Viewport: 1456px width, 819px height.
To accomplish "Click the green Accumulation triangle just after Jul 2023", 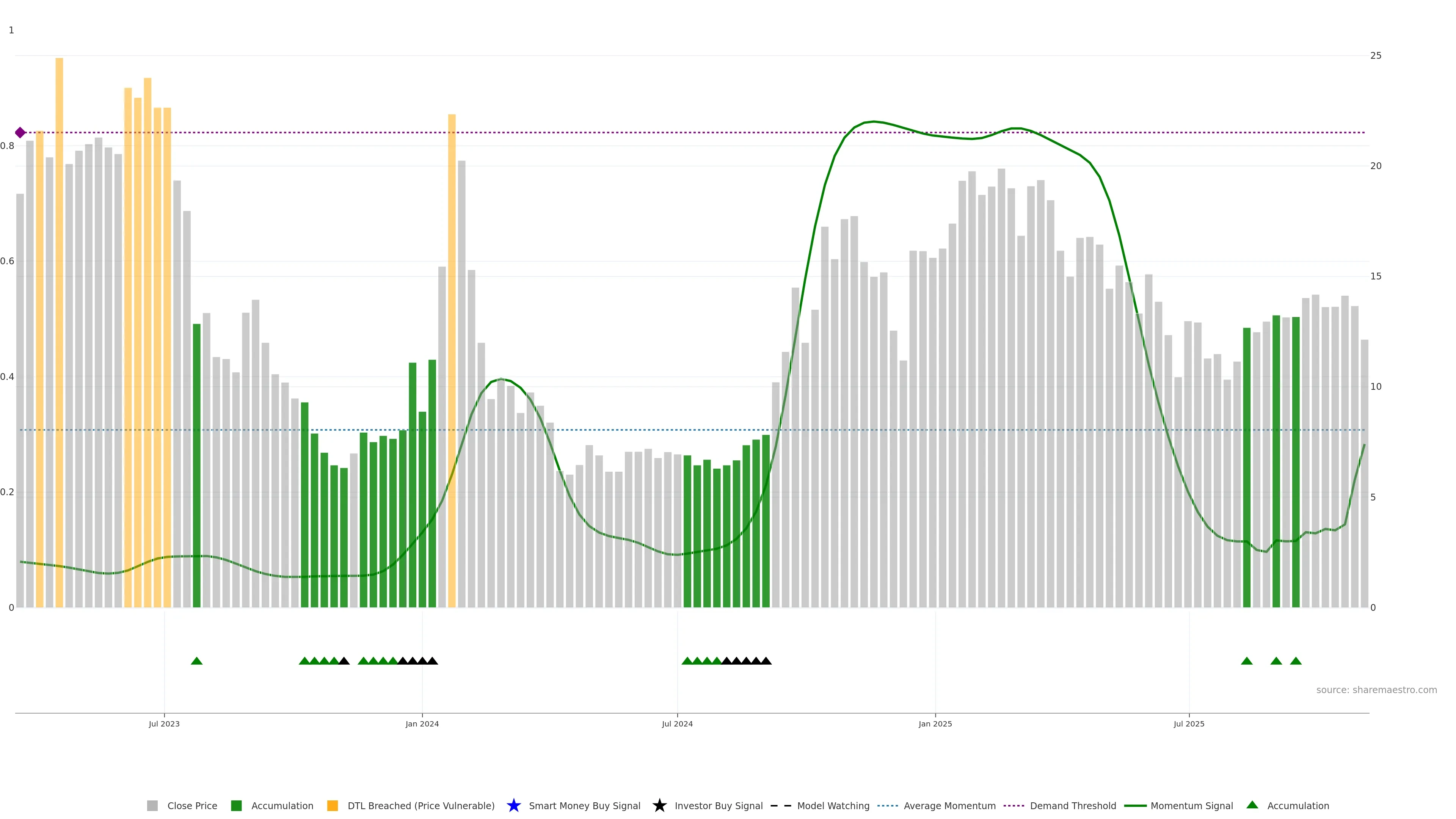I will 197,661.
